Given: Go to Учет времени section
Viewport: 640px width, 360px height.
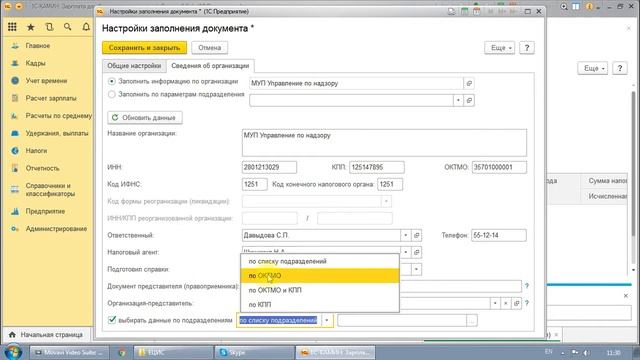Looking at the screenshot, I should (x=46, y=81).
